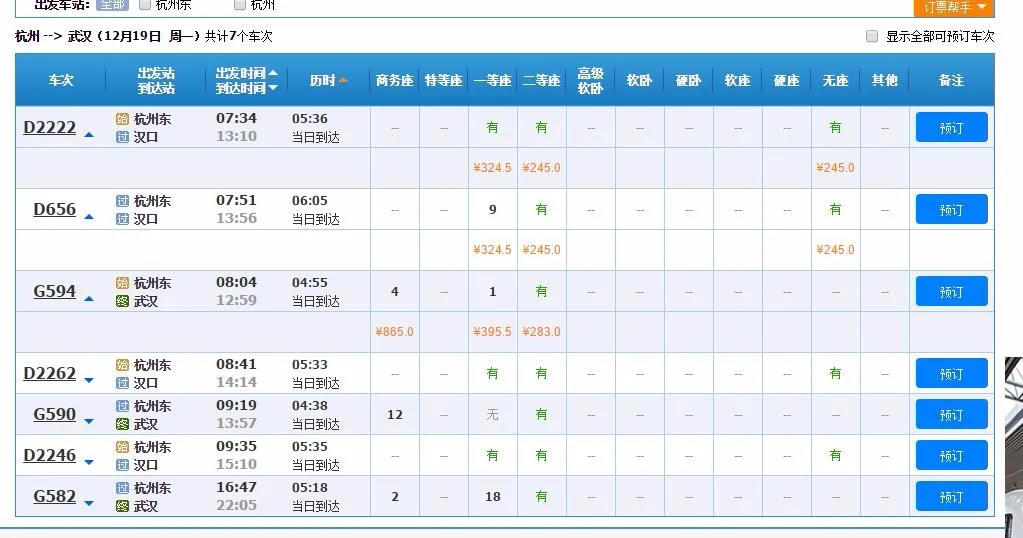
Task: Tick the 杭州东 departure station checkbox
Action: pyautogui.click(x=145, y=5)
